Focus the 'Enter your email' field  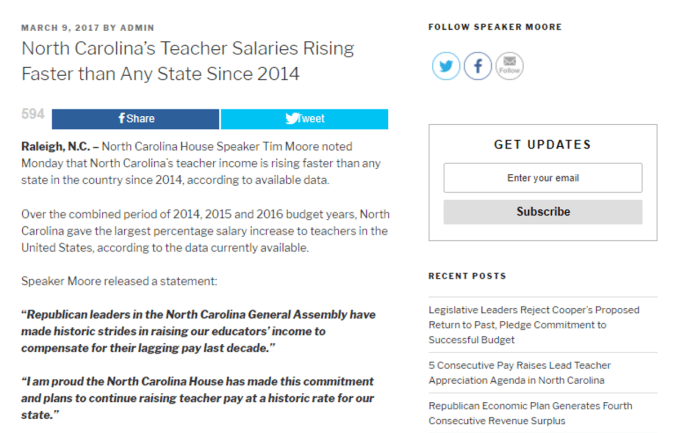click(542, 178)
